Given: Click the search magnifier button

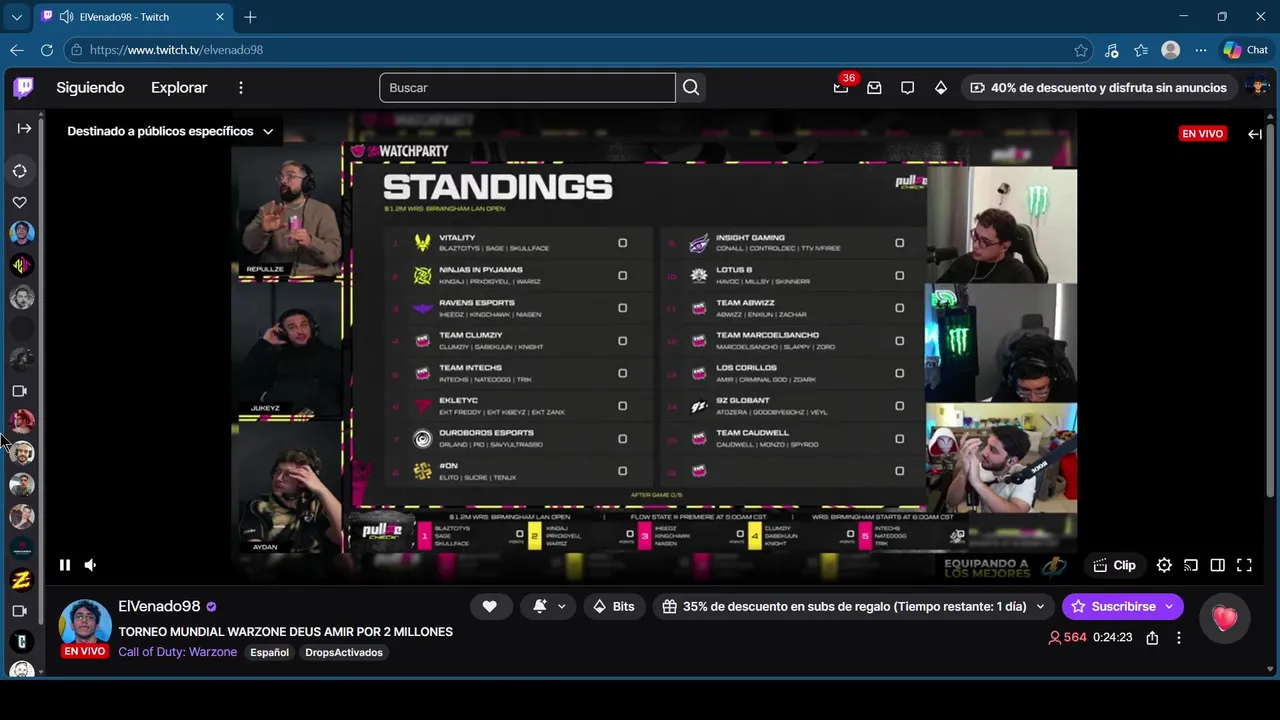Looking at the screenshot, I should [691, 88].
